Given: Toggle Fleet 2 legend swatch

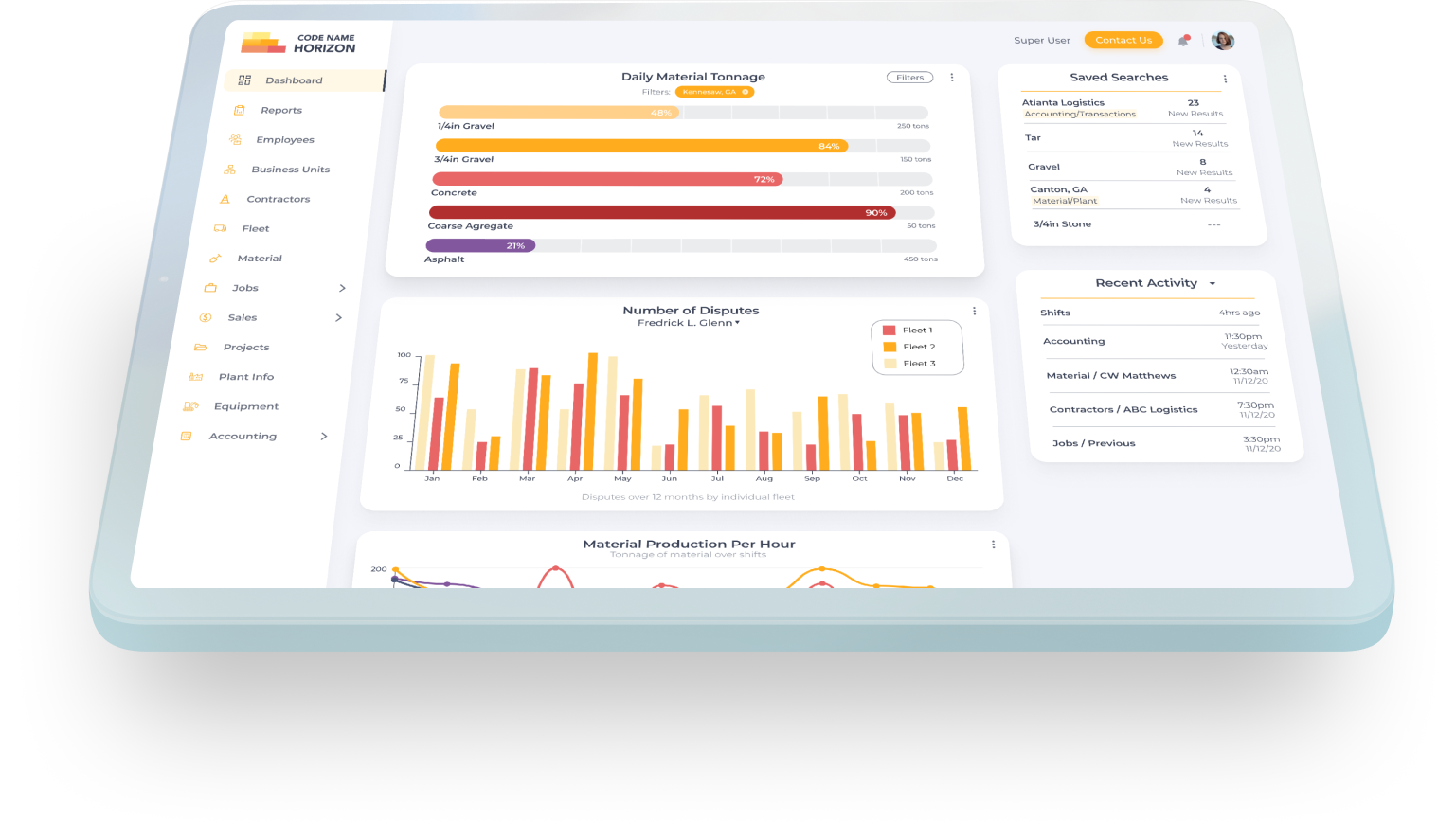Looking at the screenshot, I should pyautogui.click(x=890, y=347).
